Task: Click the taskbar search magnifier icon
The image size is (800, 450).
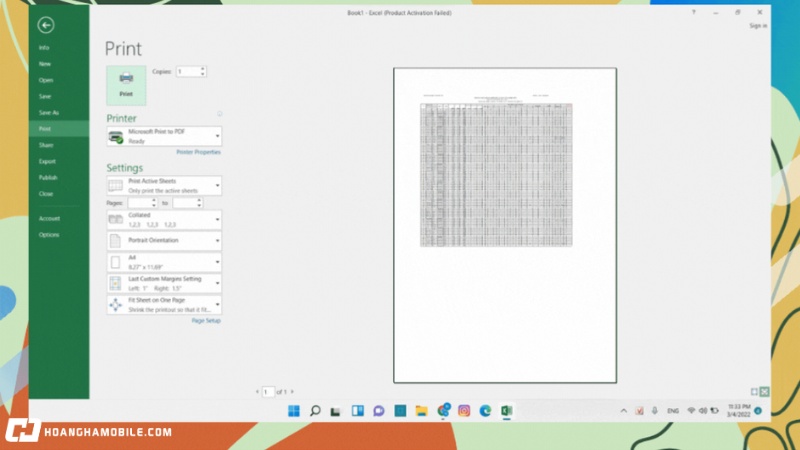Action: click(x=315, y=410)
